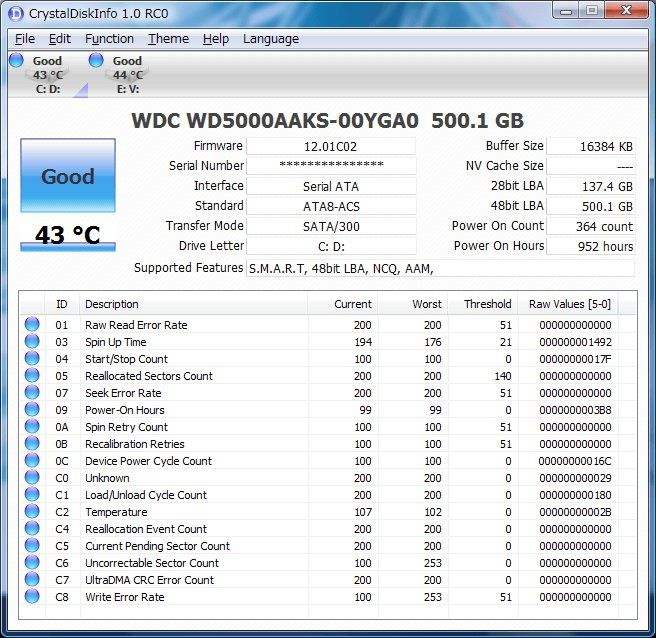Open the Help menu
656x638 pixels.
click(216, 39)
